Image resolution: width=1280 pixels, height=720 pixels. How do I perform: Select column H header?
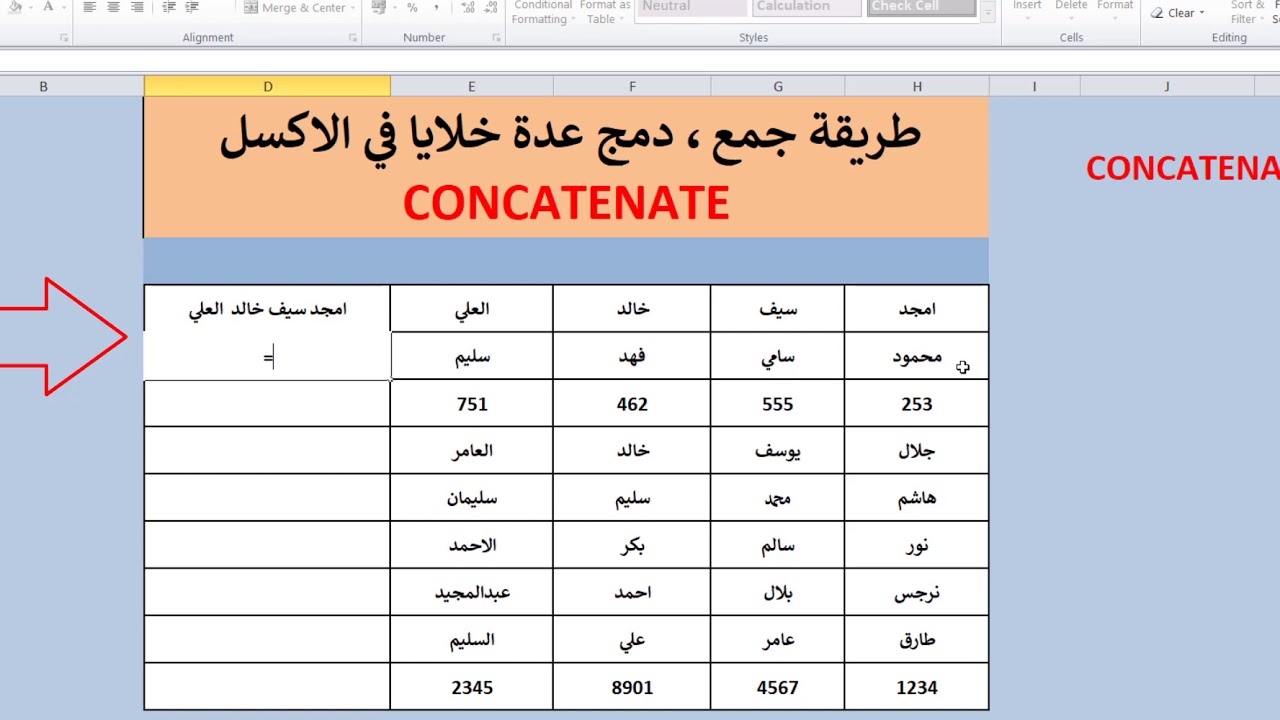917,87
